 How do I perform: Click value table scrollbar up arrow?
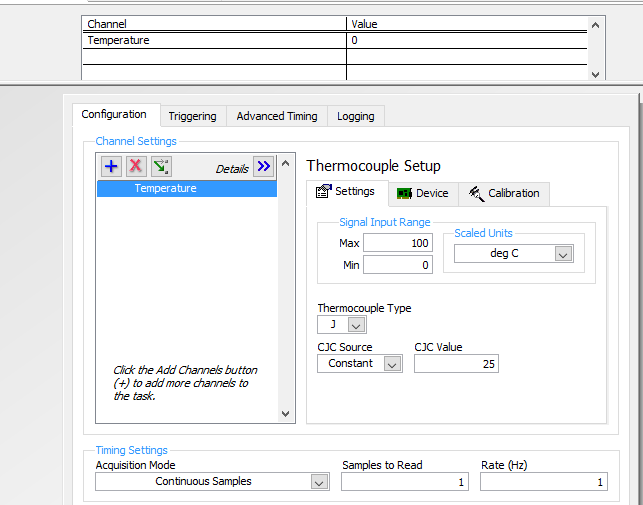tap(595, 25)
